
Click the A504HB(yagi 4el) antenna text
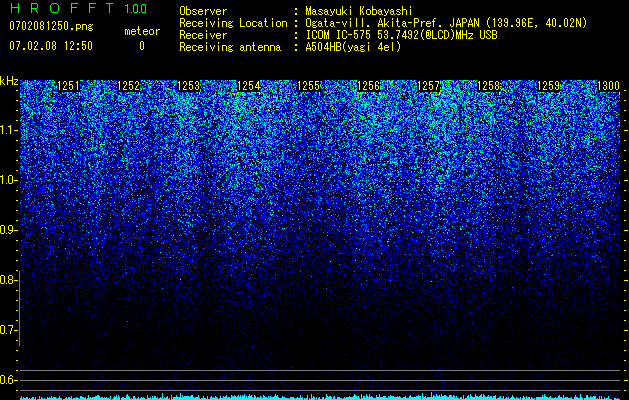click(x=353, y=47)
